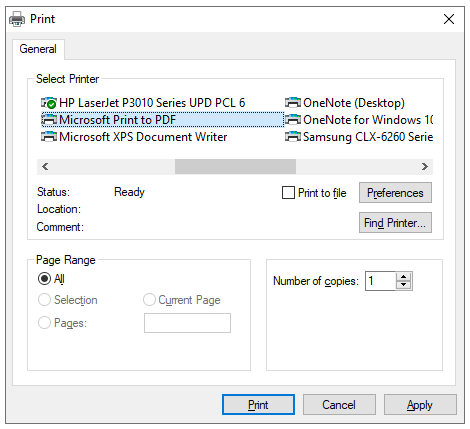Click the printer list left scroll arrow
Viewport: 470px width, 429px height.
pos(45,166)
